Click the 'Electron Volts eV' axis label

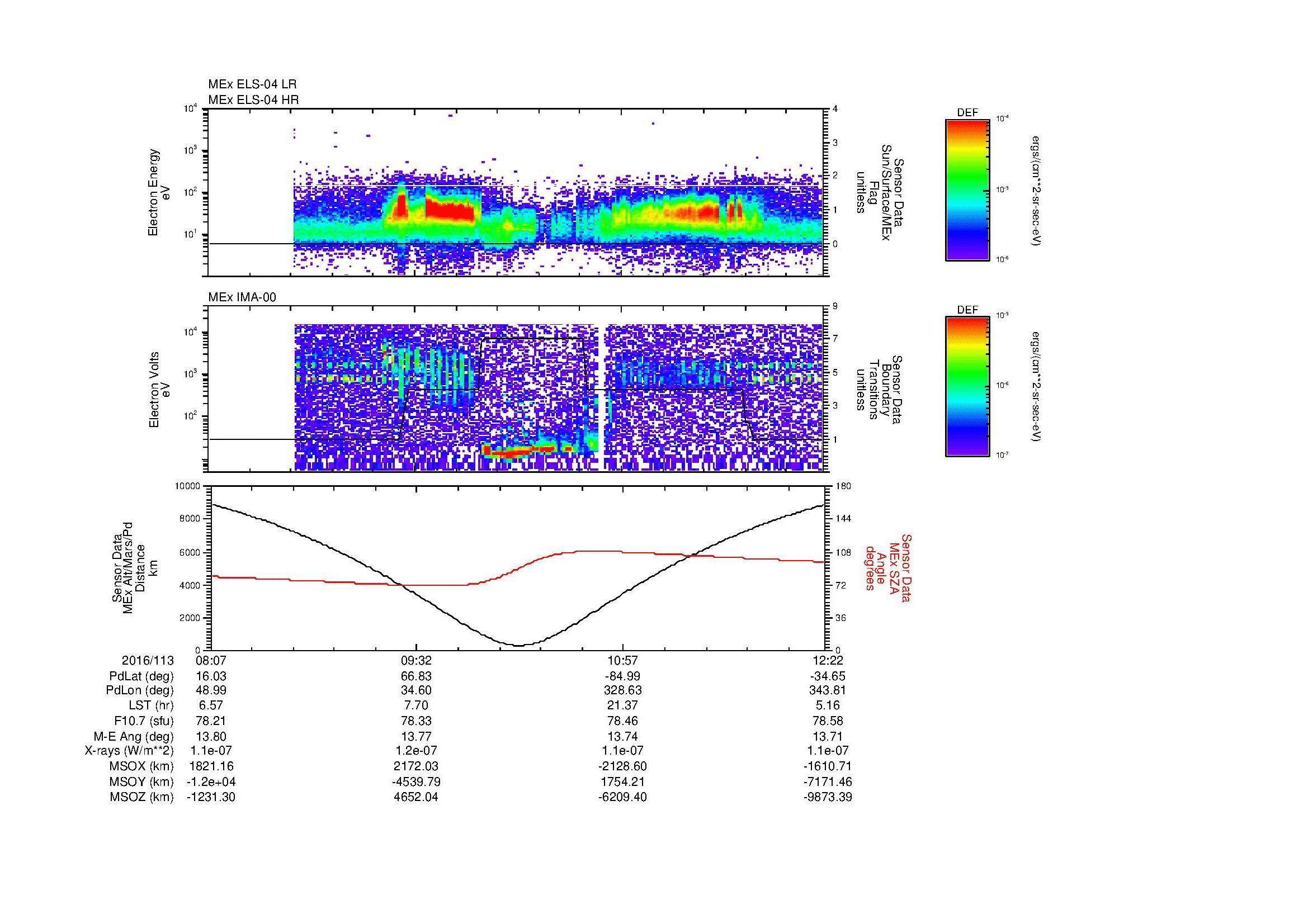pyautogui.click(x=159, y=390)
